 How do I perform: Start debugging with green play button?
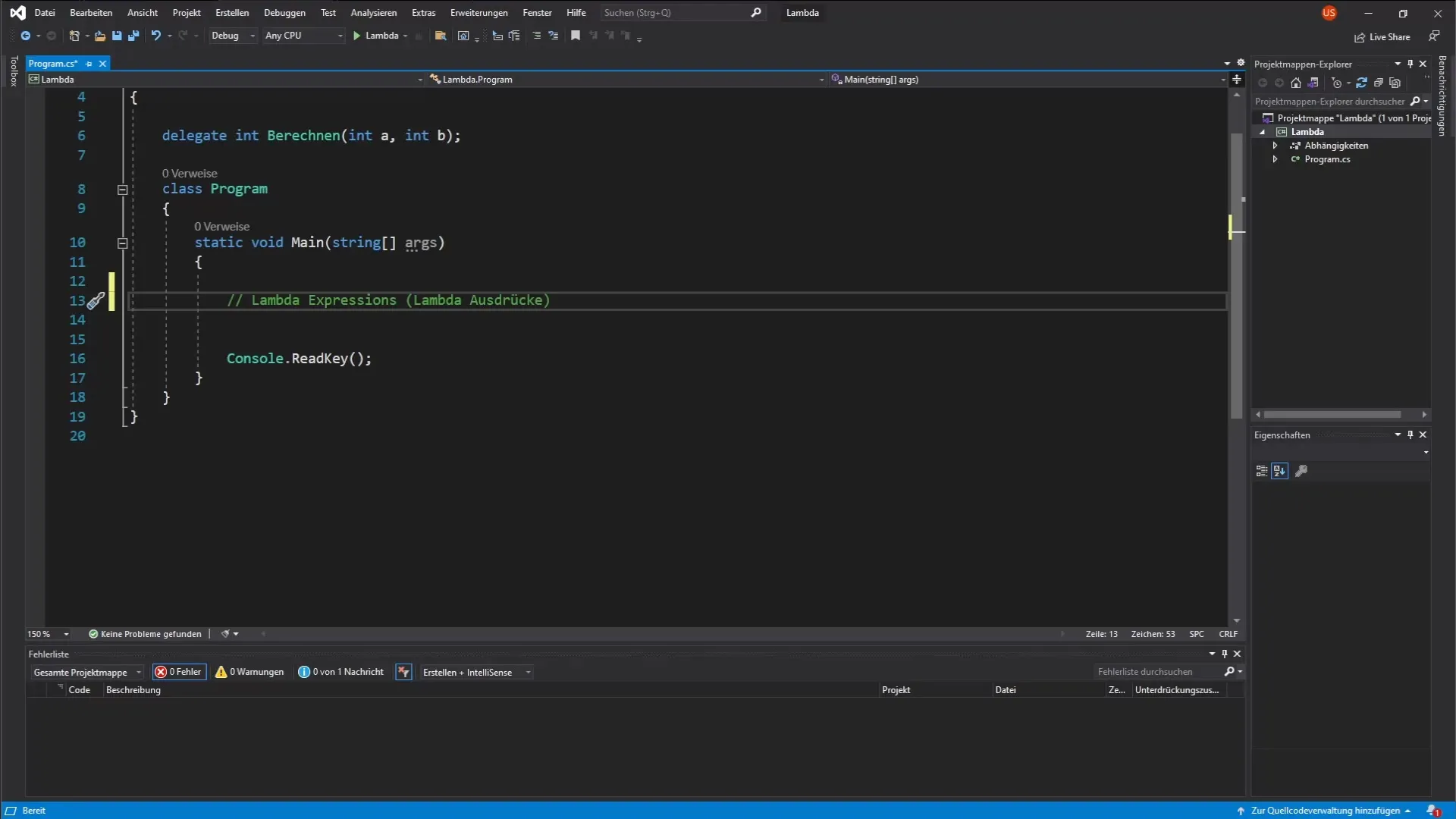tap(356, 36)
